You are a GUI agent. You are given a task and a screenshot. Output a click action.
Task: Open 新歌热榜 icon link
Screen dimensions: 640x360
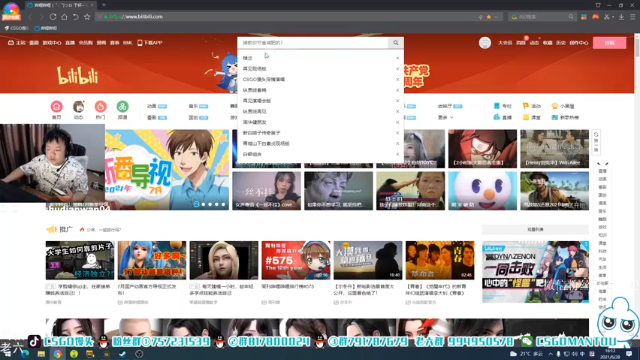pos(565,117)
